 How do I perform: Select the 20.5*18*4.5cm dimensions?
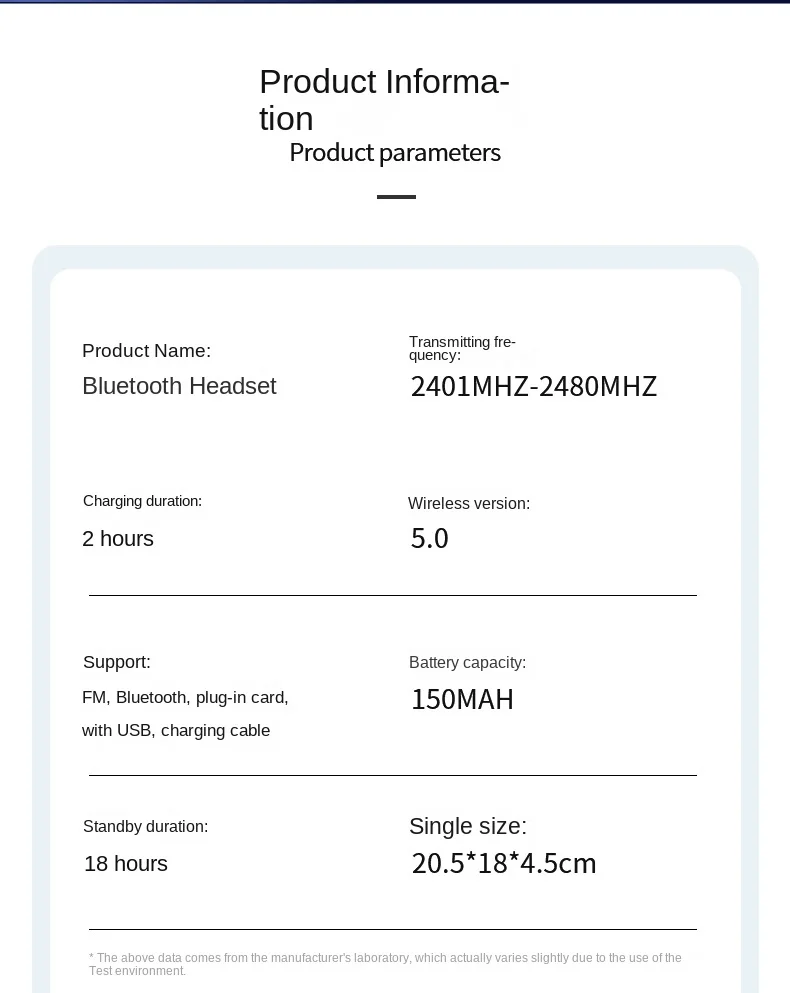[x=504, y=864]
